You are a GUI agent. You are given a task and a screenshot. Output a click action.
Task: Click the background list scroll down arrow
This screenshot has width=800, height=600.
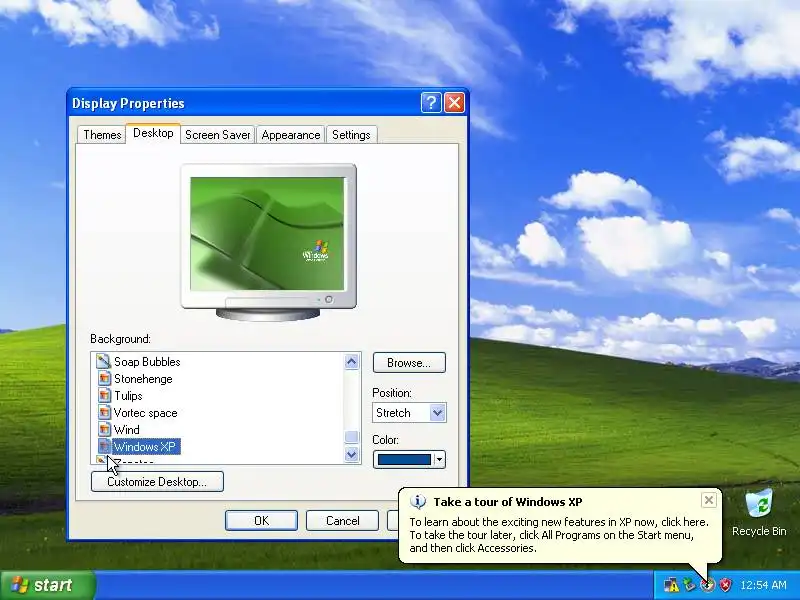[351, 454]
